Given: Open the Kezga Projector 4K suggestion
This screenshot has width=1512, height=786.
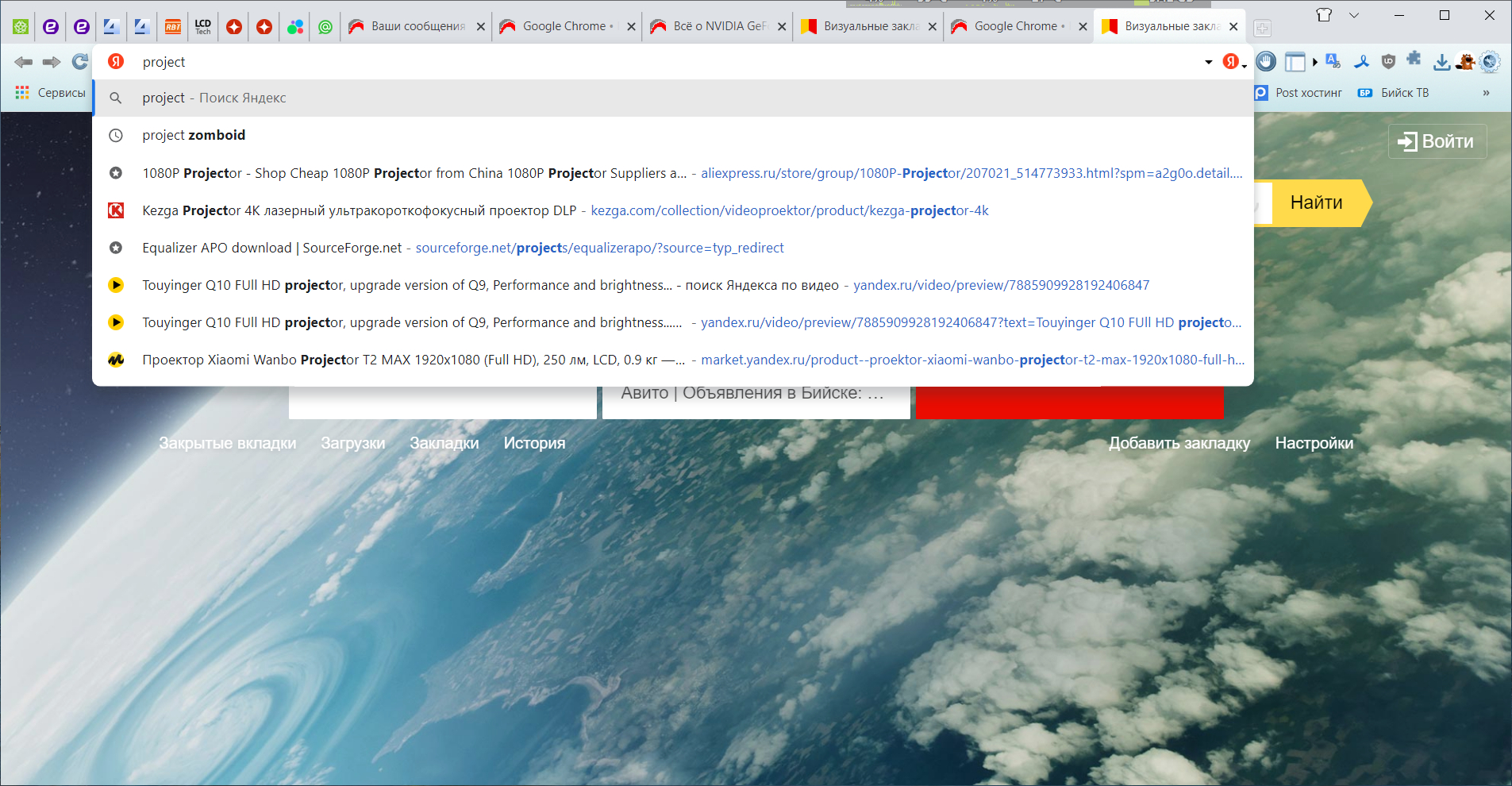Looking at the screenshot, I should tap(673, 210).
